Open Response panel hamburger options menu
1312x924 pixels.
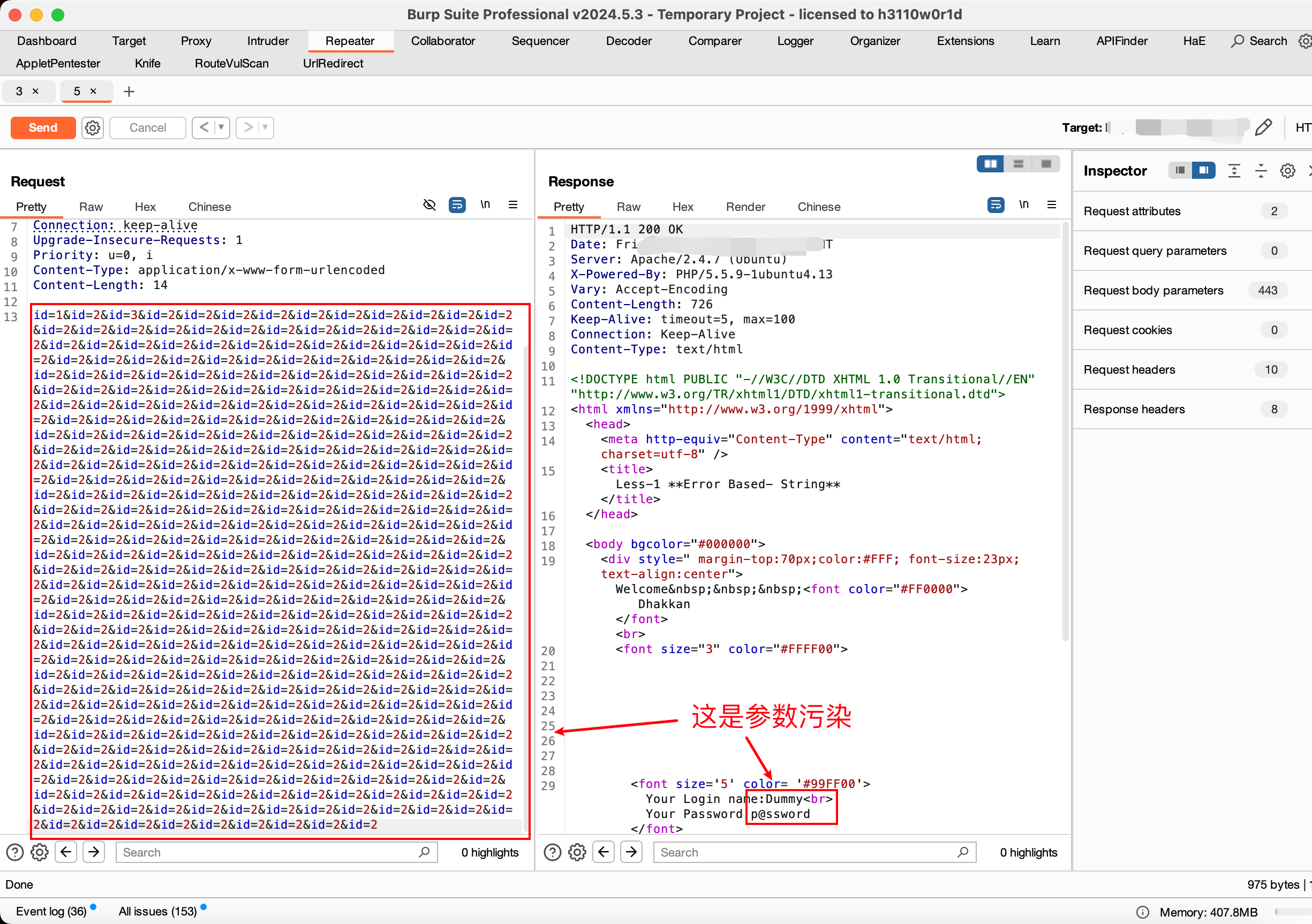pyautogui.click(x=1051, y=205)
